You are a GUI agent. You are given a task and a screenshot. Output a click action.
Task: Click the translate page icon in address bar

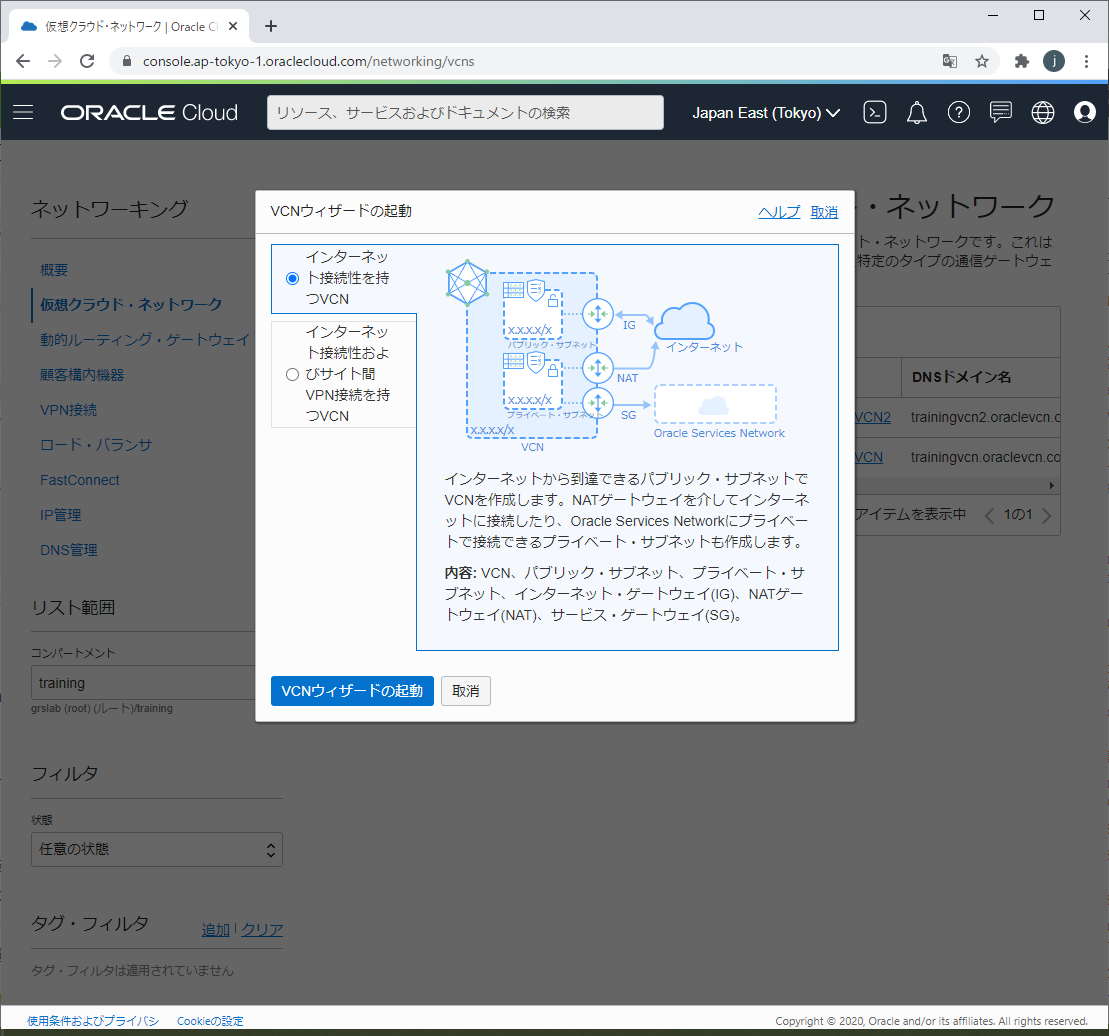click(950, 62)
